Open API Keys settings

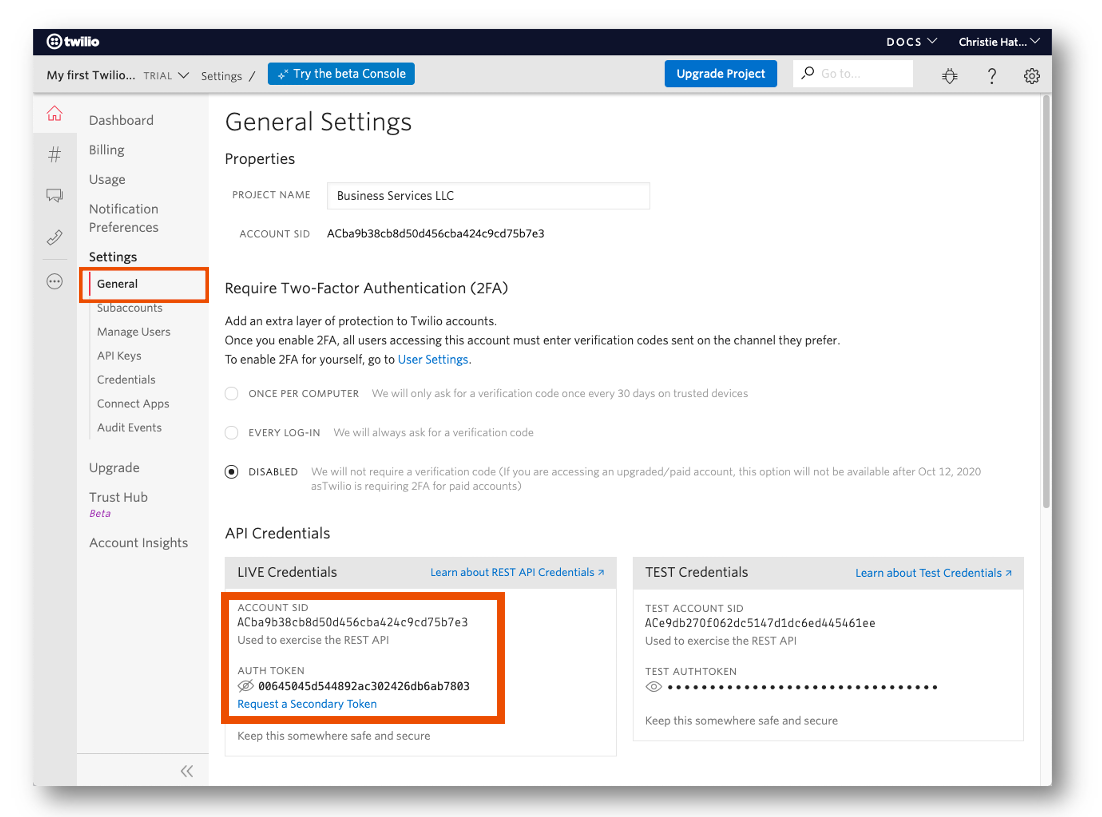click(x=119, y=356)
